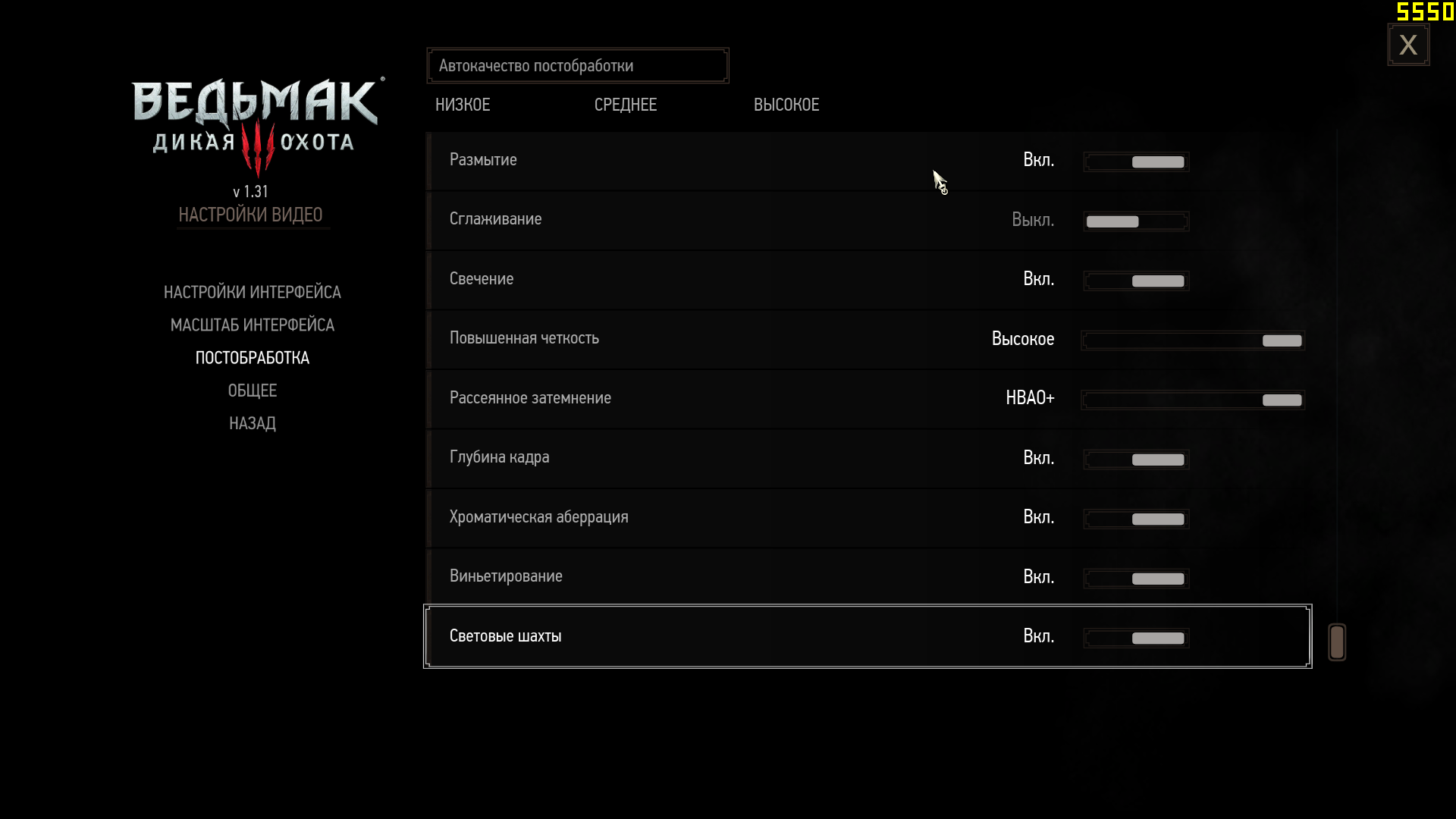Screen dimensions: 1456x819
Task: Select the ПОСТОБРАБОТКА menu item
Action: click(x=253, y=358)
